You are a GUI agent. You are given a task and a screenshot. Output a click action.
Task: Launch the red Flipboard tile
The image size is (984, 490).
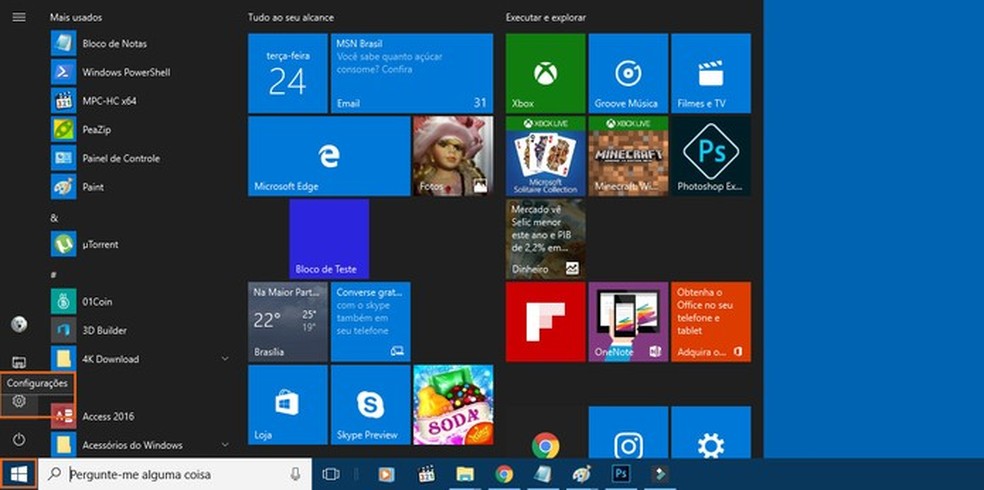pos(545,322)
